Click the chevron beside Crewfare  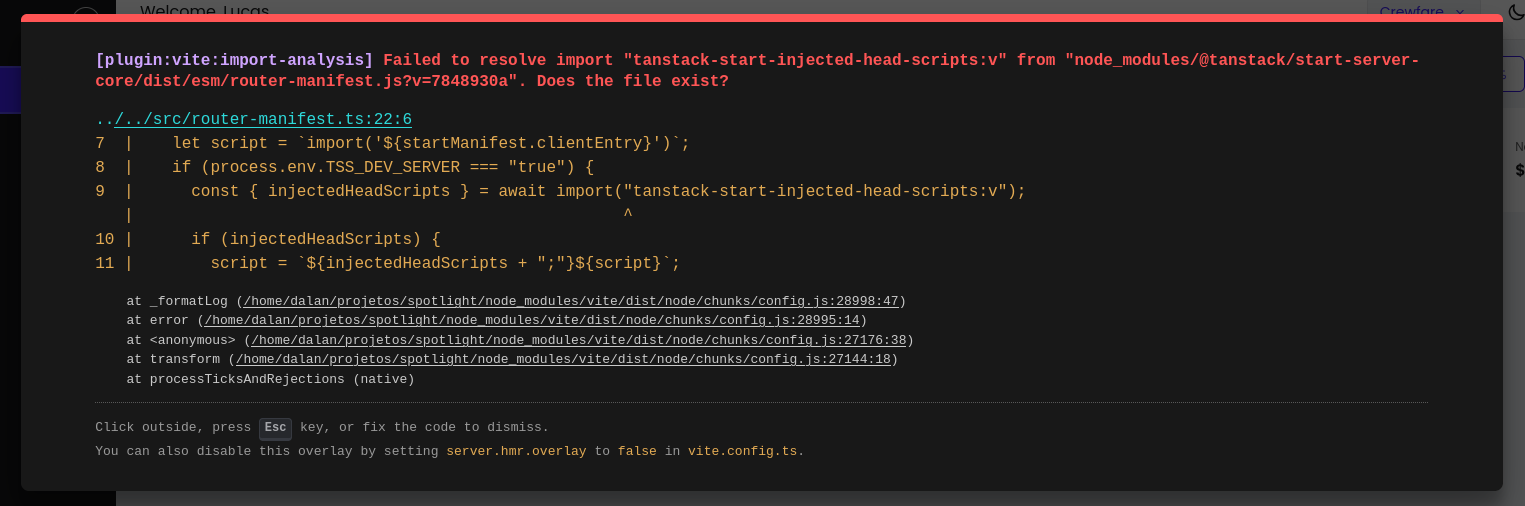pos(1460,11)
